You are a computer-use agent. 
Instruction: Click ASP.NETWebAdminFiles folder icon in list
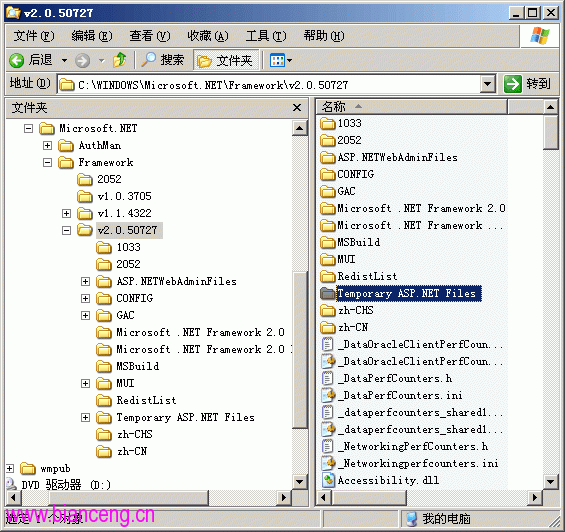[x=327, y=158]
